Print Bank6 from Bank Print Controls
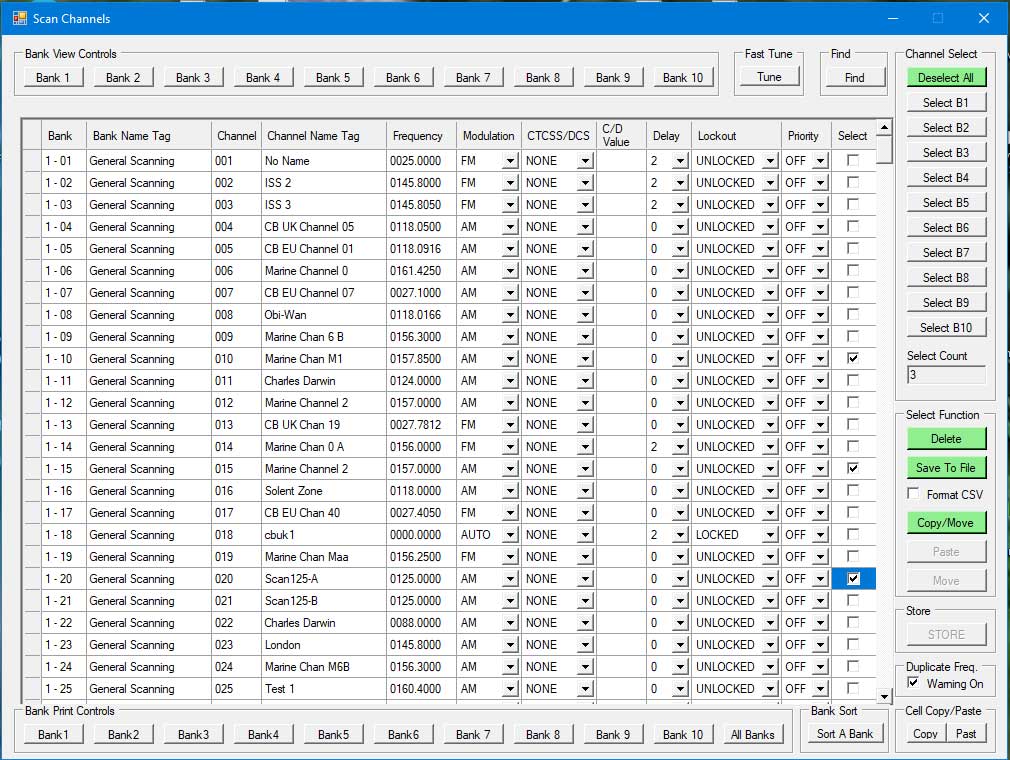The width and height of the screenshot is (1010, 760). coord(403,735)
